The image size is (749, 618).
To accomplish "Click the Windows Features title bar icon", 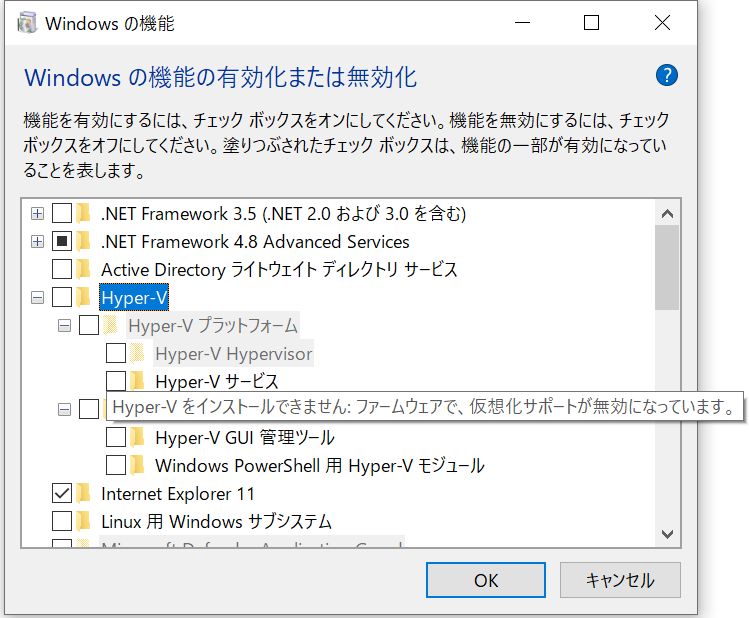I will pos(27,23).
